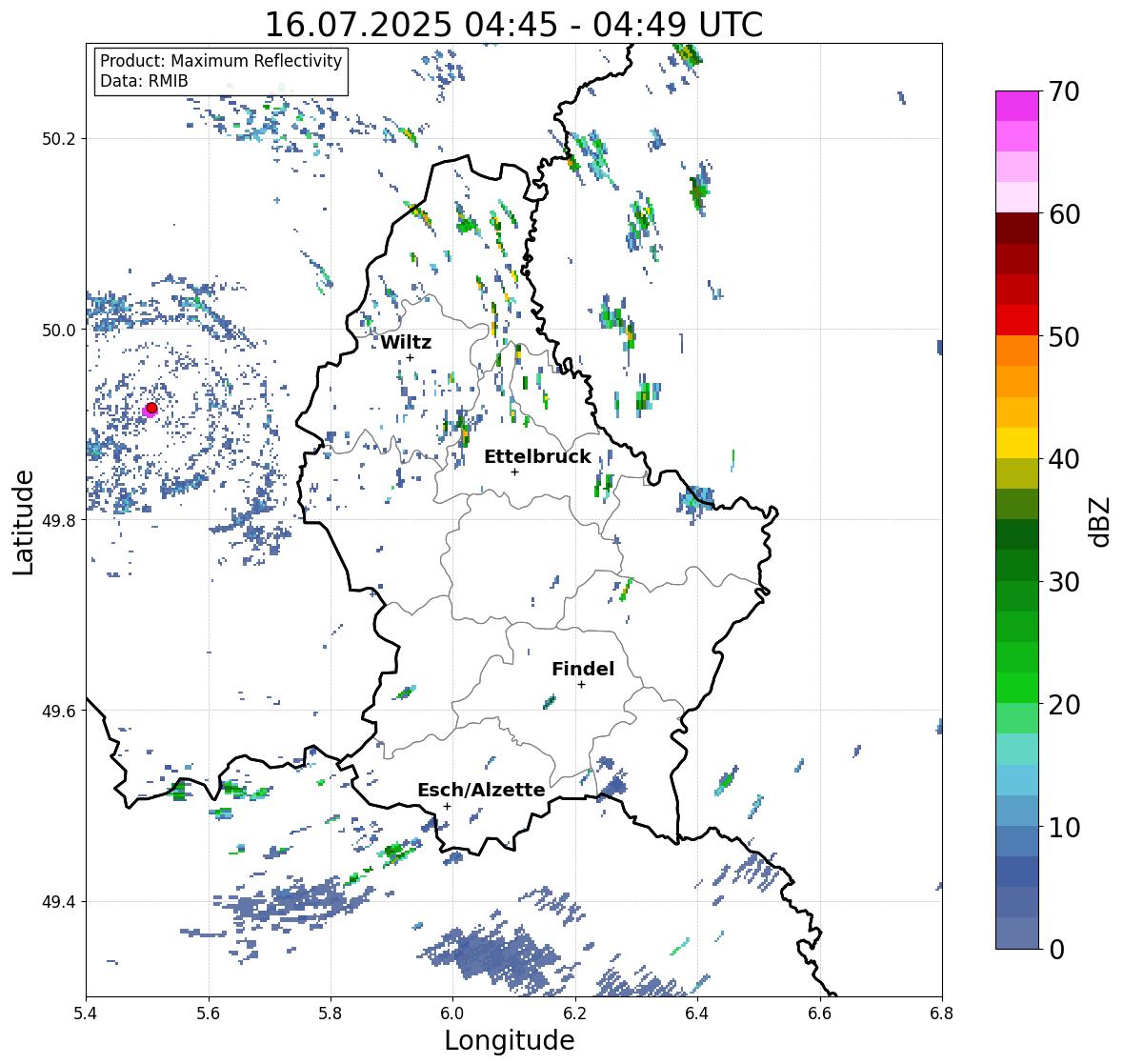This screenshot has height=1064, width=1123.
Task: Click the colorbar tick label 70
Action: click(x=1064, y=91)
